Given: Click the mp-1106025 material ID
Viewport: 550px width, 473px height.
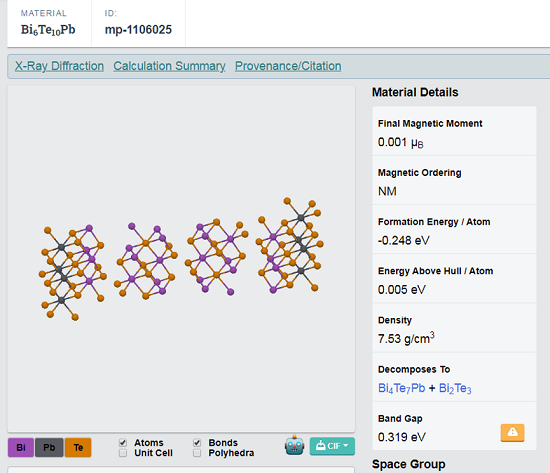Looking at the screenshot, I should coord(138,29).
